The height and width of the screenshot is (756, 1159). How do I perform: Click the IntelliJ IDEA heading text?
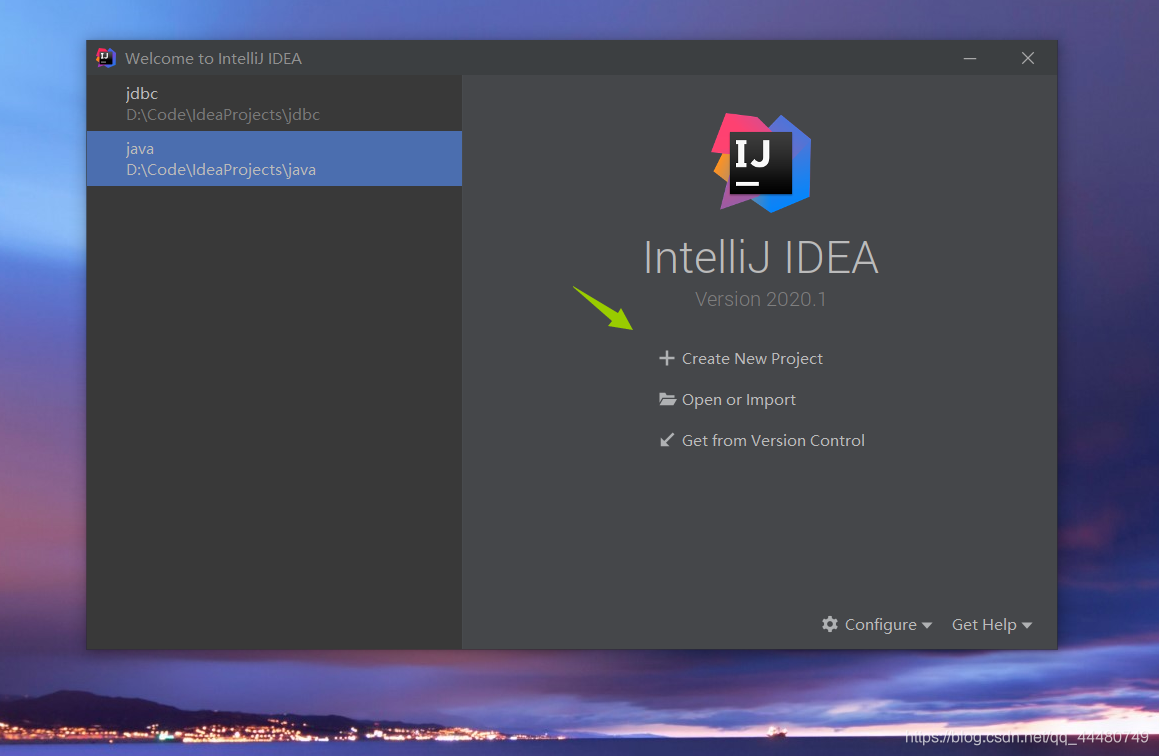coord(761,257)
